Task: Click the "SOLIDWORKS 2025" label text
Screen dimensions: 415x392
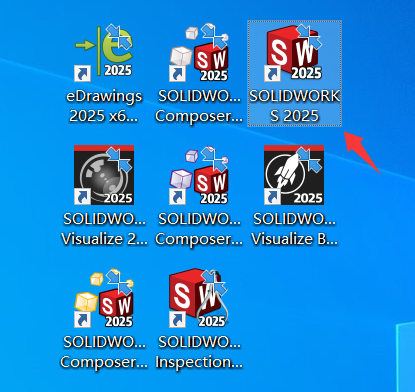Action: (295, 106)
